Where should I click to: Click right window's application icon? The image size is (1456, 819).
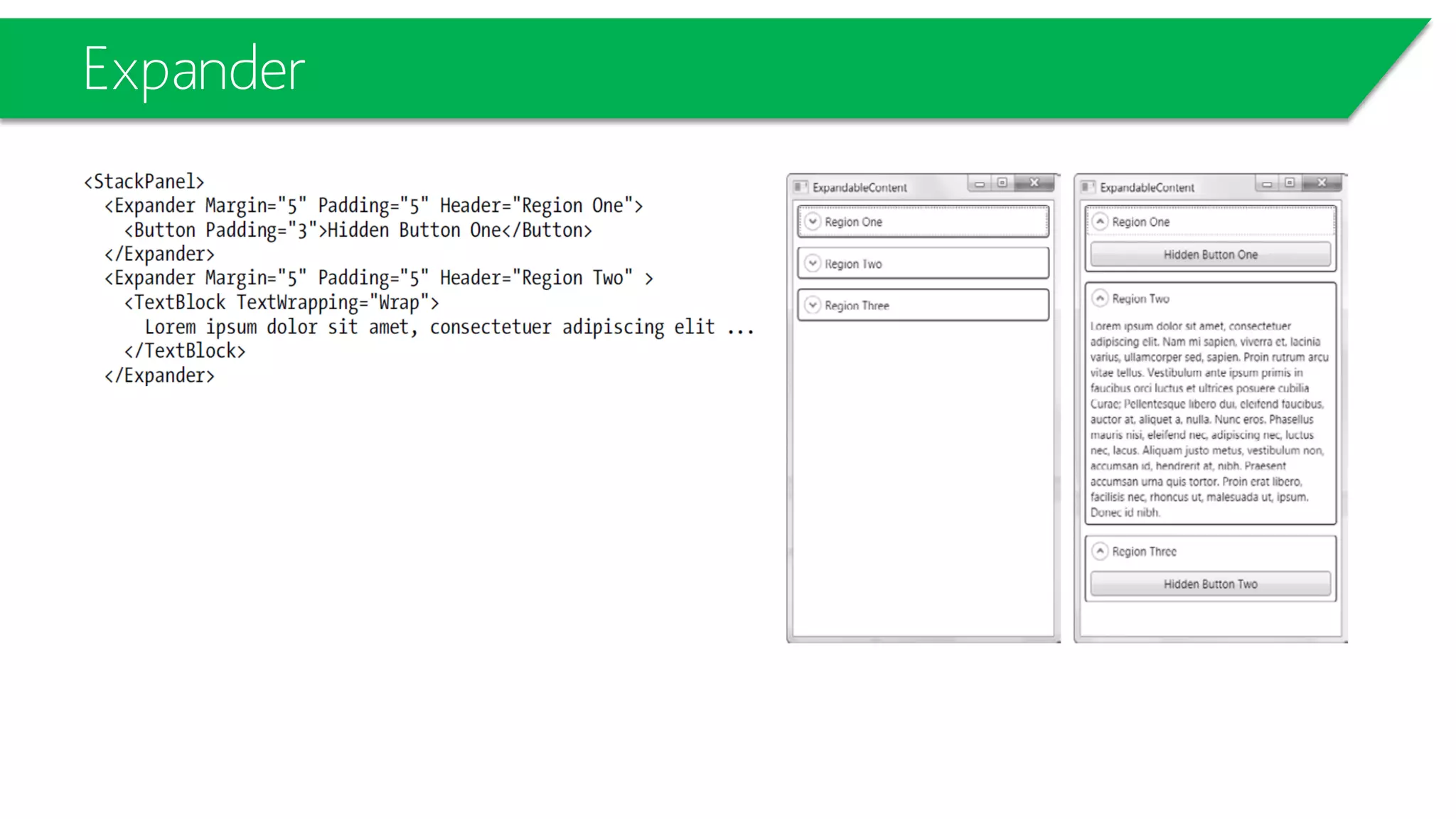pos(1087,187)
